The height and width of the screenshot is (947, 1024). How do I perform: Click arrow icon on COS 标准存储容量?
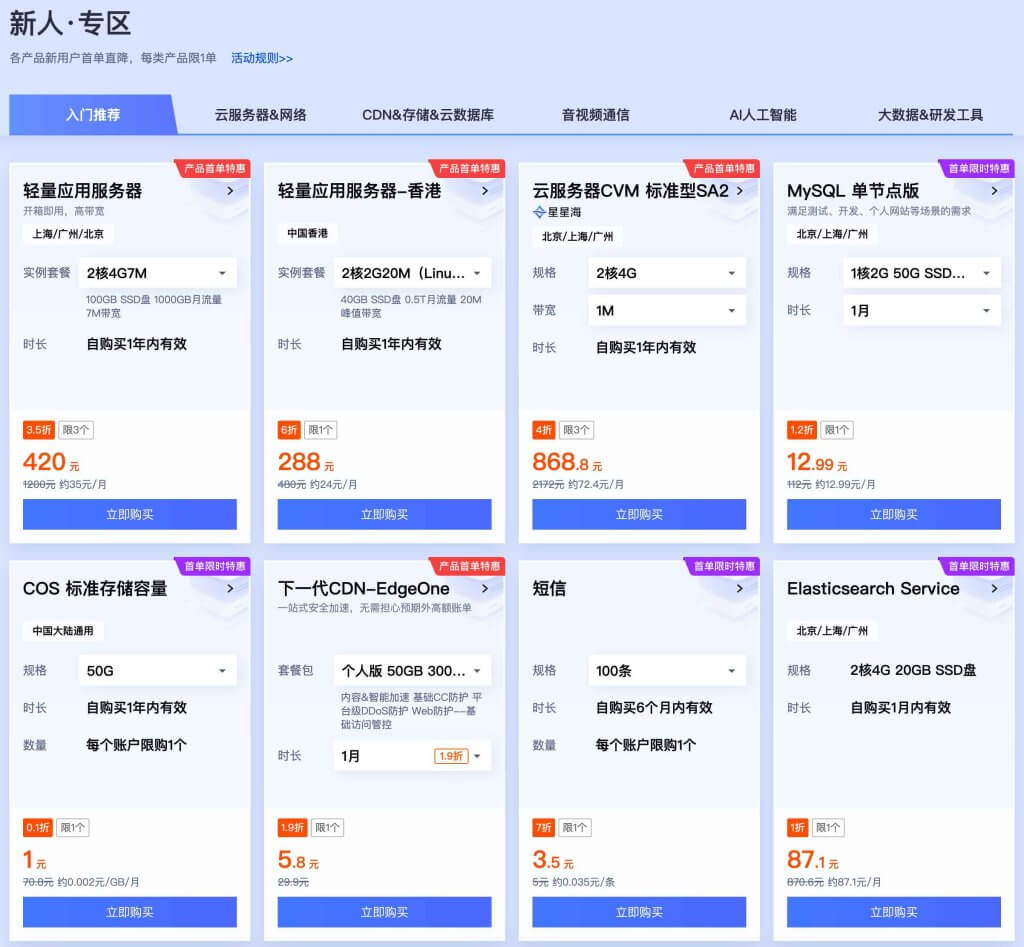click(x=230, y=588)
